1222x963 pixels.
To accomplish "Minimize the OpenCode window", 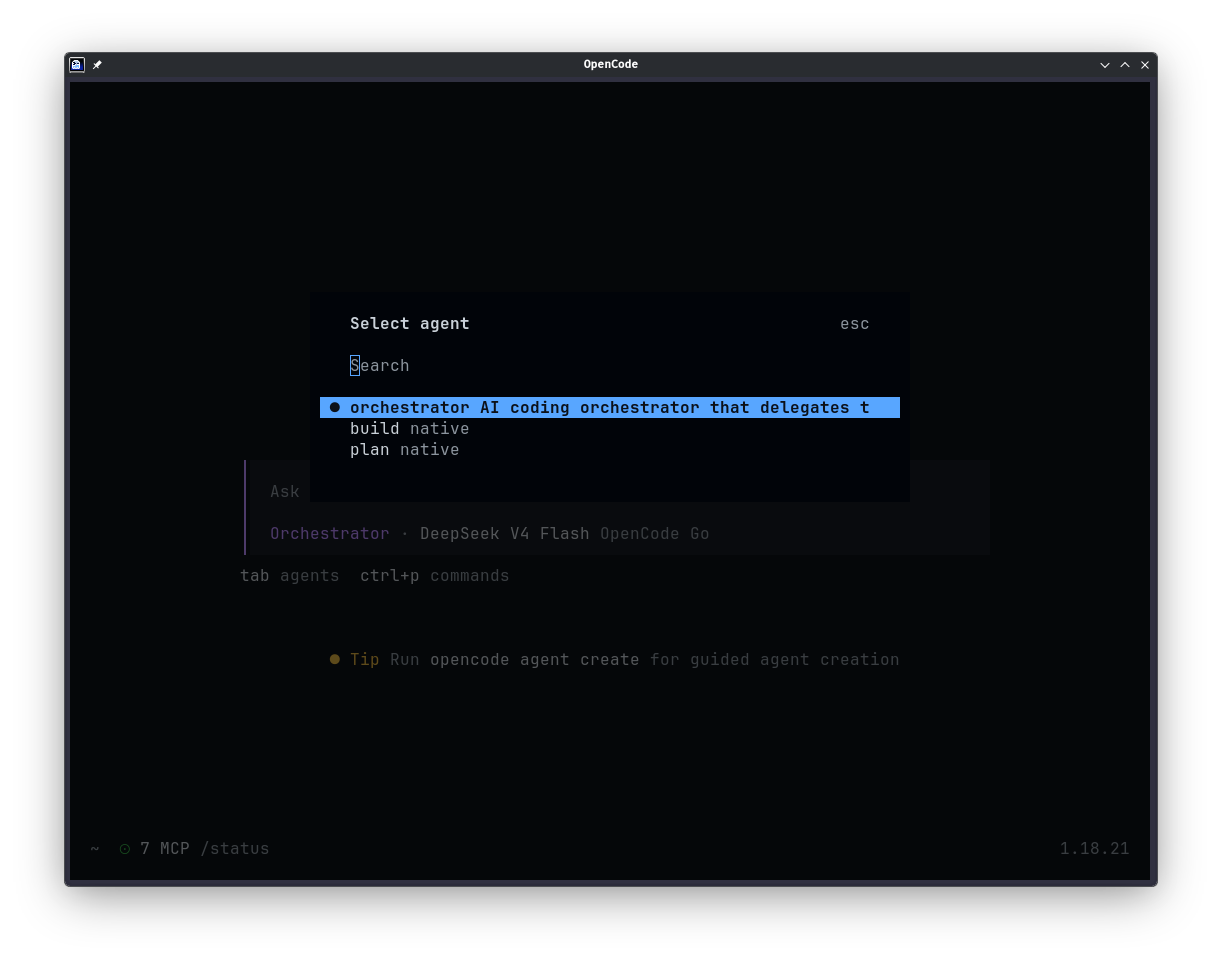I will (1105, 64).
